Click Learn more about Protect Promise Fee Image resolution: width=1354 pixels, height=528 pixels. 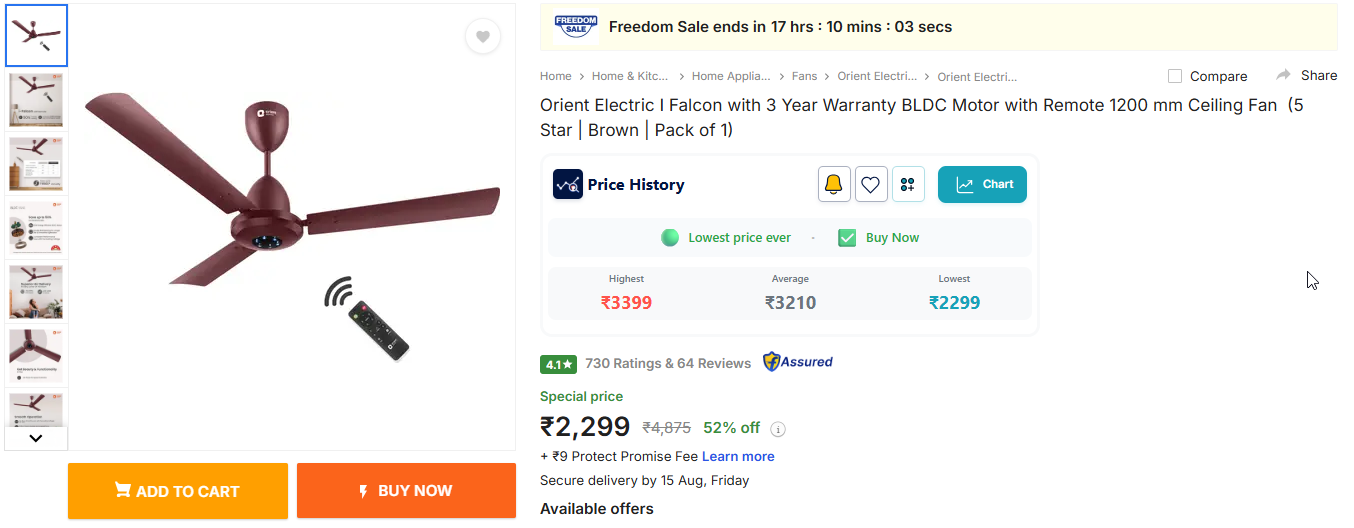pos(738,456)
